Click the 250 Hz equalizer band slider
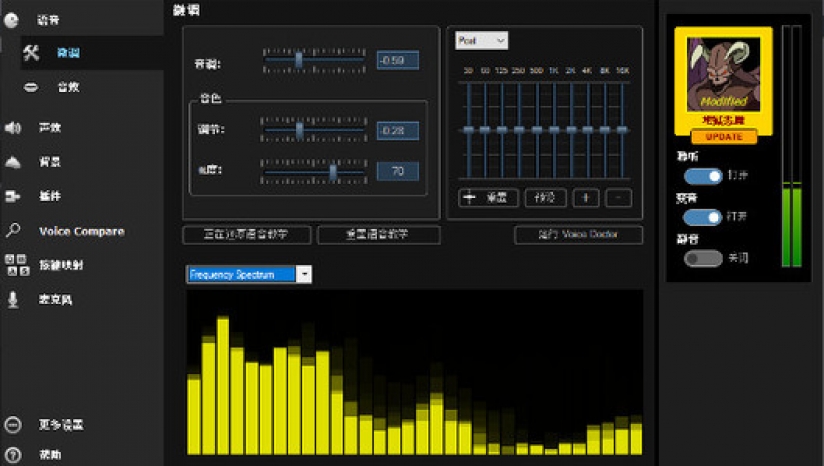The width and height of the screenshot is (824, 466). coord(519,130)
